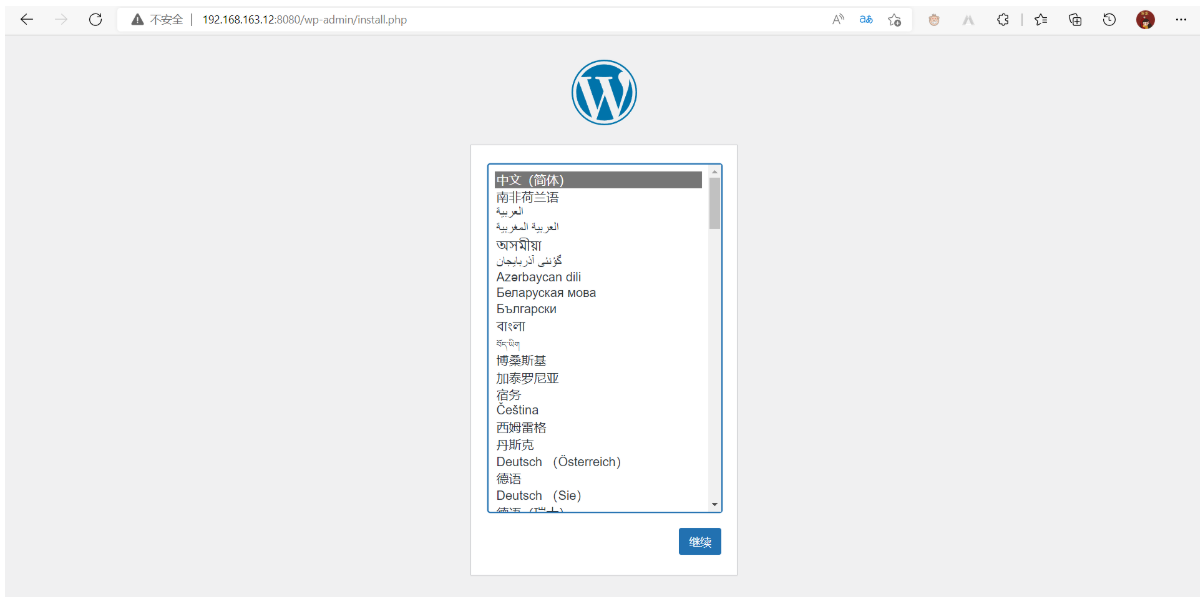The image size is (1200, 597).
Task: Click the 不安全 security warning indicator
Action: pyautogui.click(x=160, y=18)
